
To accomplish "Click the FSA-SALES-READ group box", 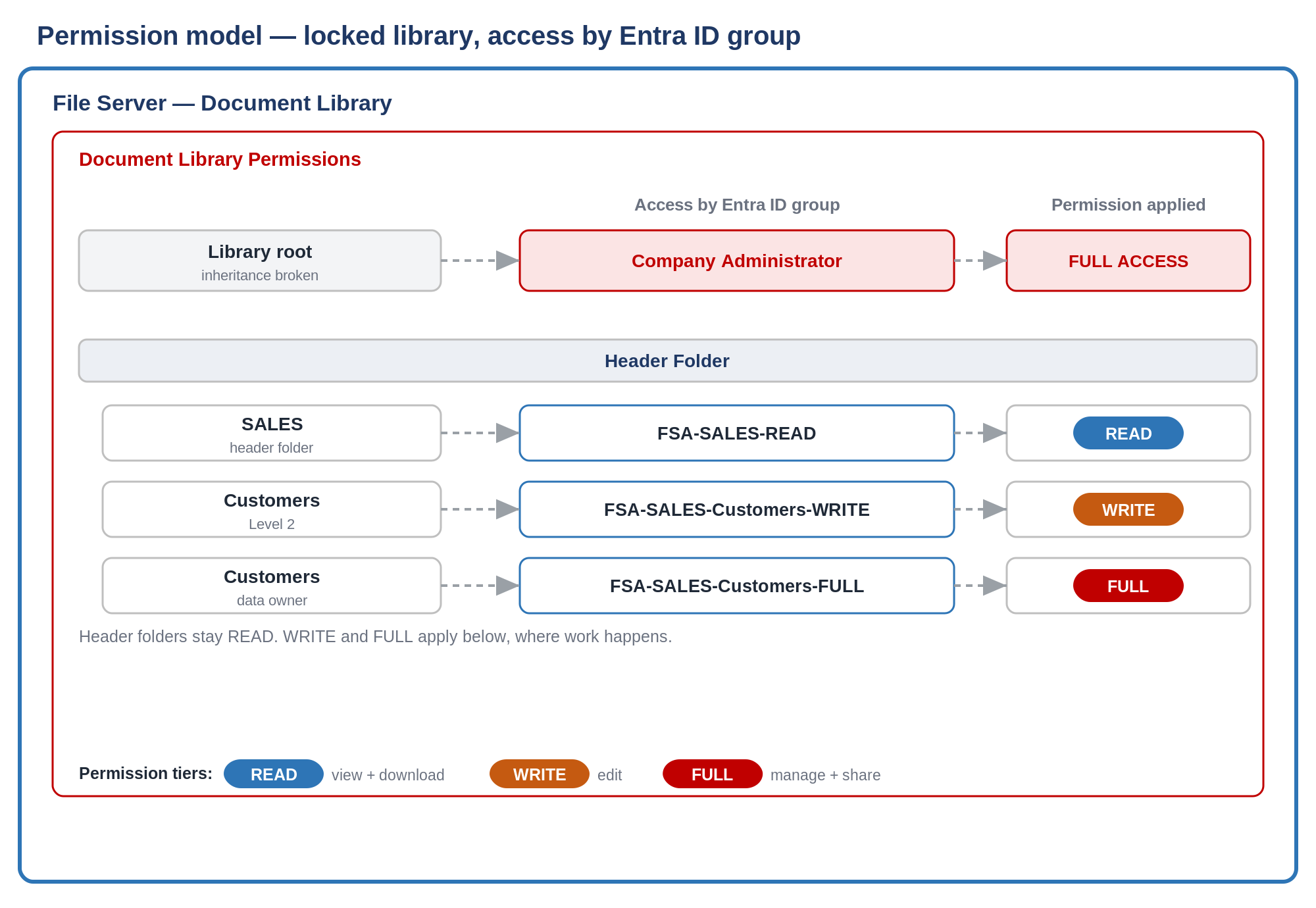I will 737,433.
